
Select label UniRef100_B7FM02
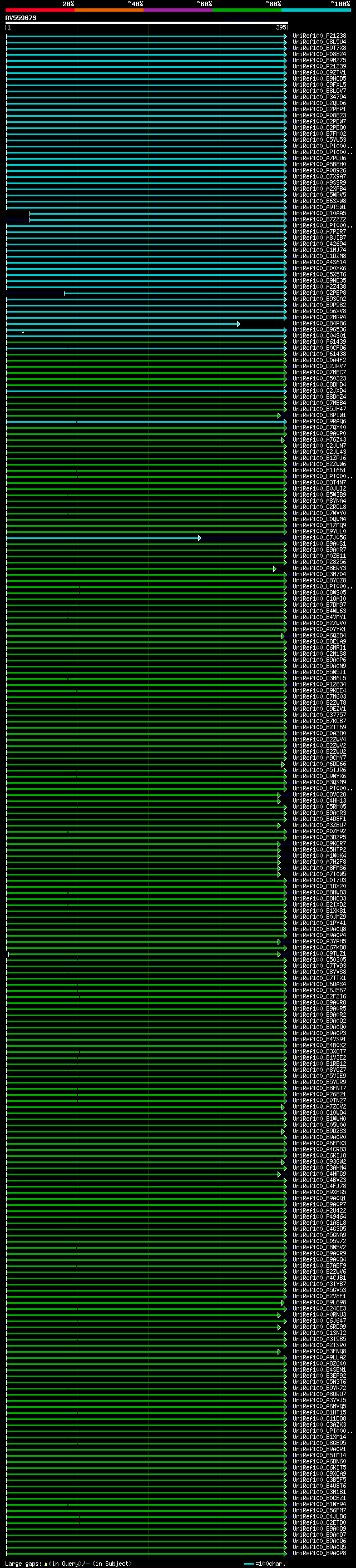[x=319, y=134]
